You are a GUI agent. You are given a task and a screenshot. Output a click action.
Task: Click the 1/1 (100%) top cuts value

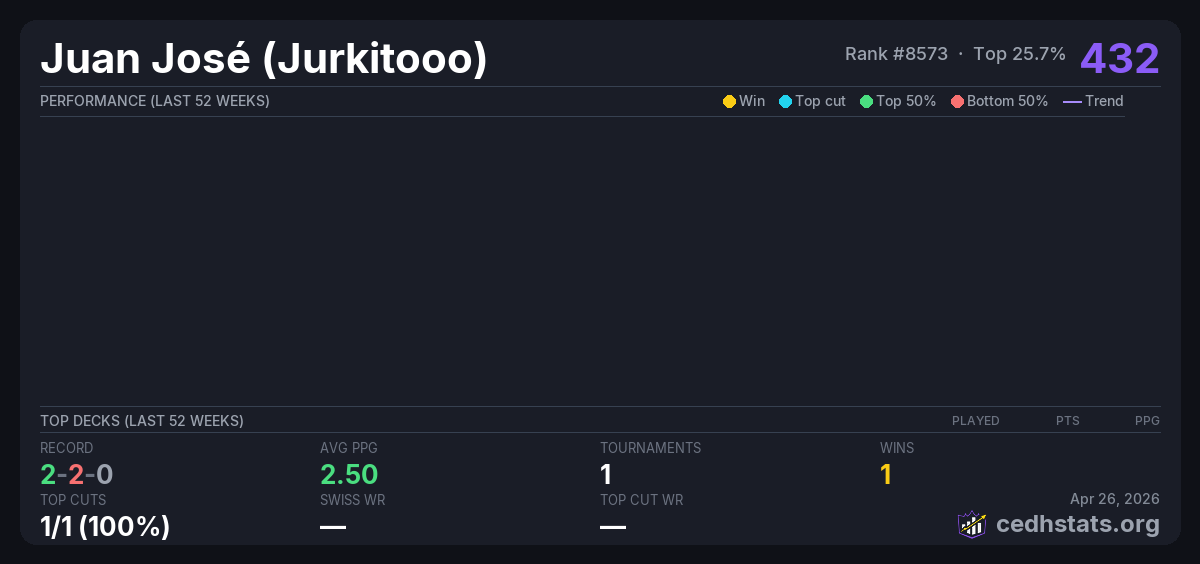[105, 526]
